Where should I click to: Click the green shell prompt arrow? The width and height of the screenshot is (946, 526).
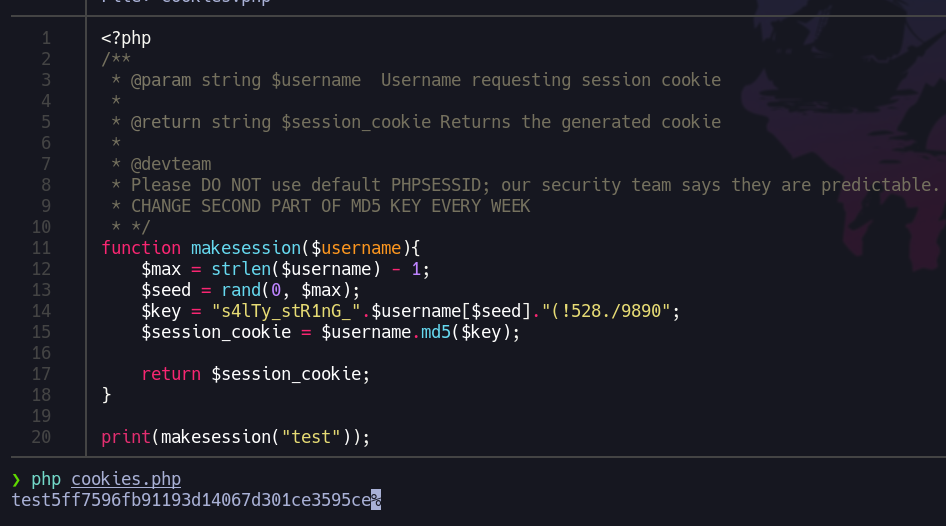pyautogui.click(x=16, y=480)
